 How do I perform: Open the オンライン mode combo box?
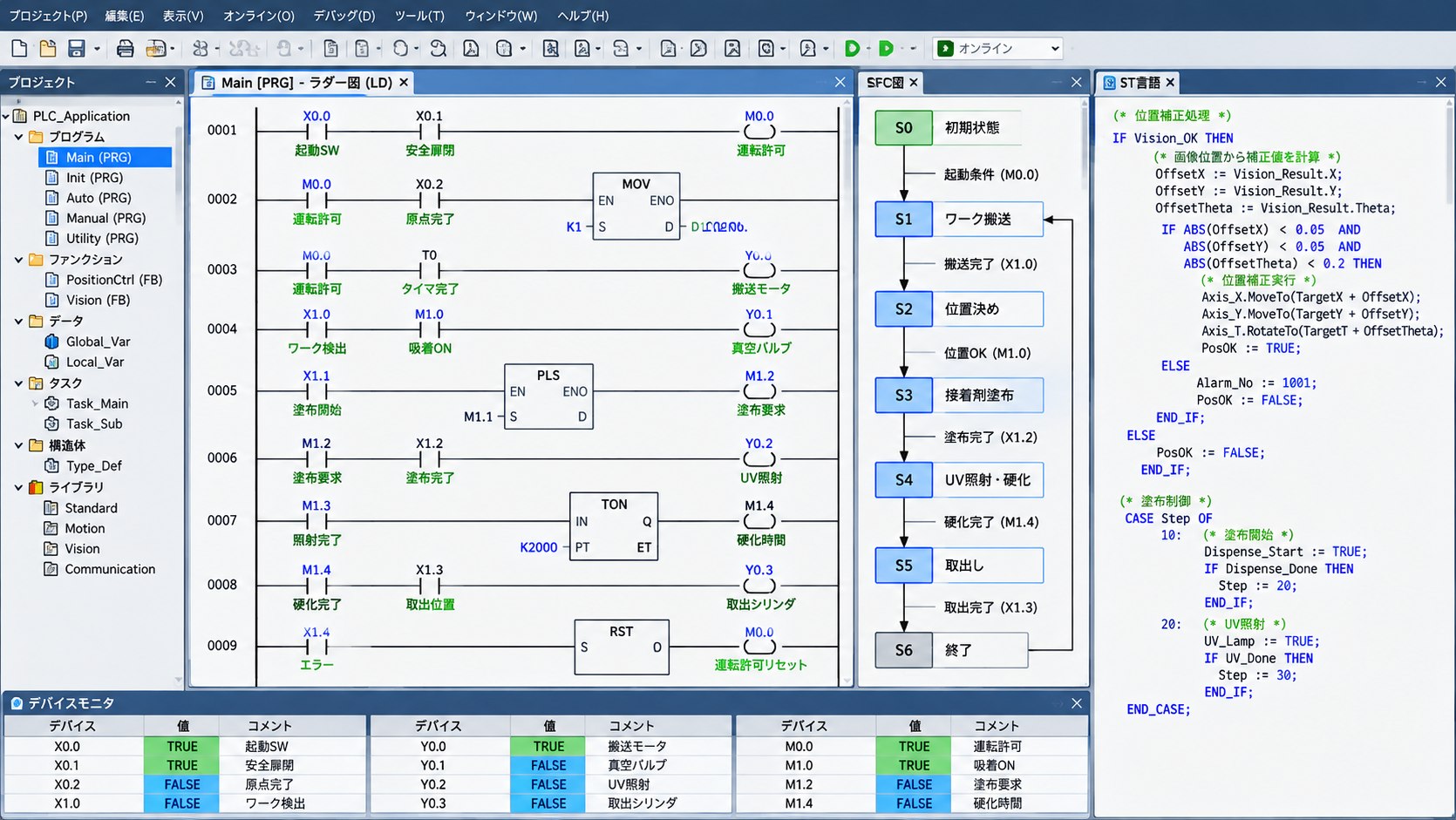(998, 49)
